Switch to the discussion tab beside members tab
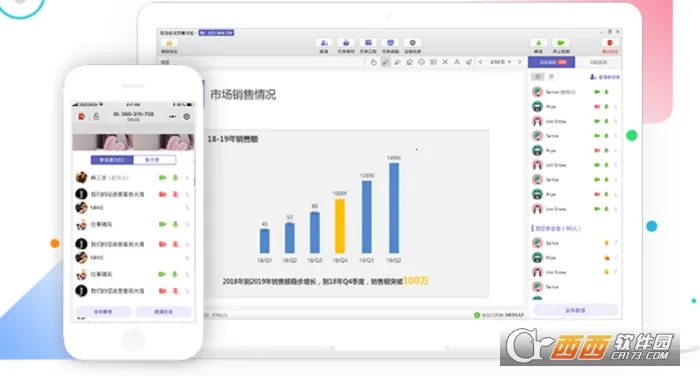The width and height of the screenshot is (700, 376). click(x=598, y=62)
